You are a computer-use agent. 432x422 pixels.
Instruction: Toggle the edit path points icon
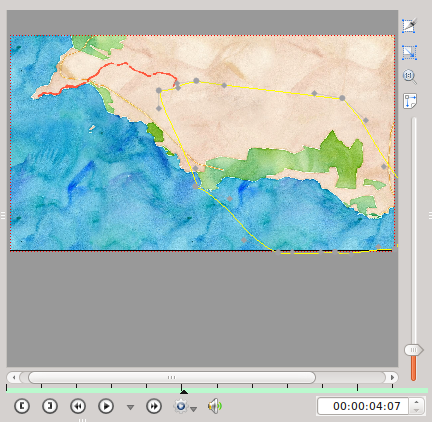(410, 101)
